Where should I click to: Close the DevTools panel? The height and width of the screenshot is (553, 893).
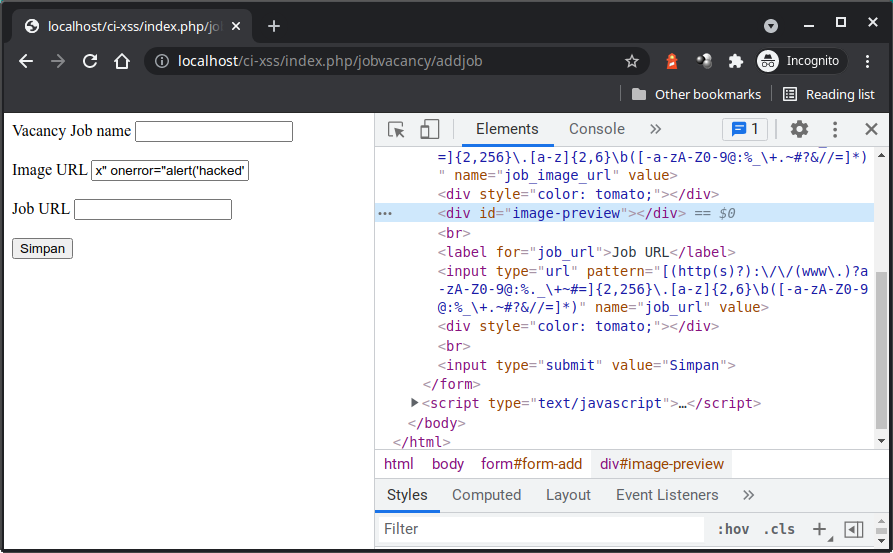(x=871, y=129)
